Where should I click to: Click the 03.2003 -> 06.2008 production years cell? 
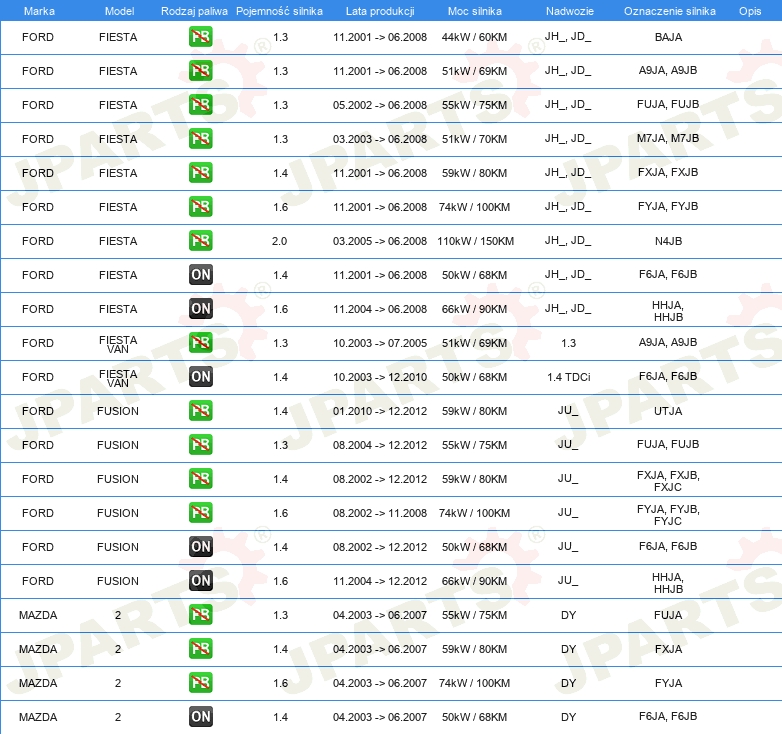tap(380, 139)
